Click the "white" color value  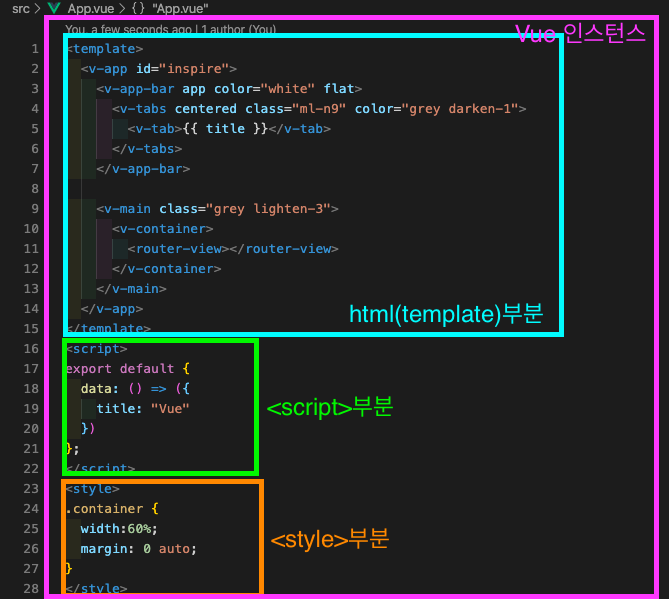[288, 89]
